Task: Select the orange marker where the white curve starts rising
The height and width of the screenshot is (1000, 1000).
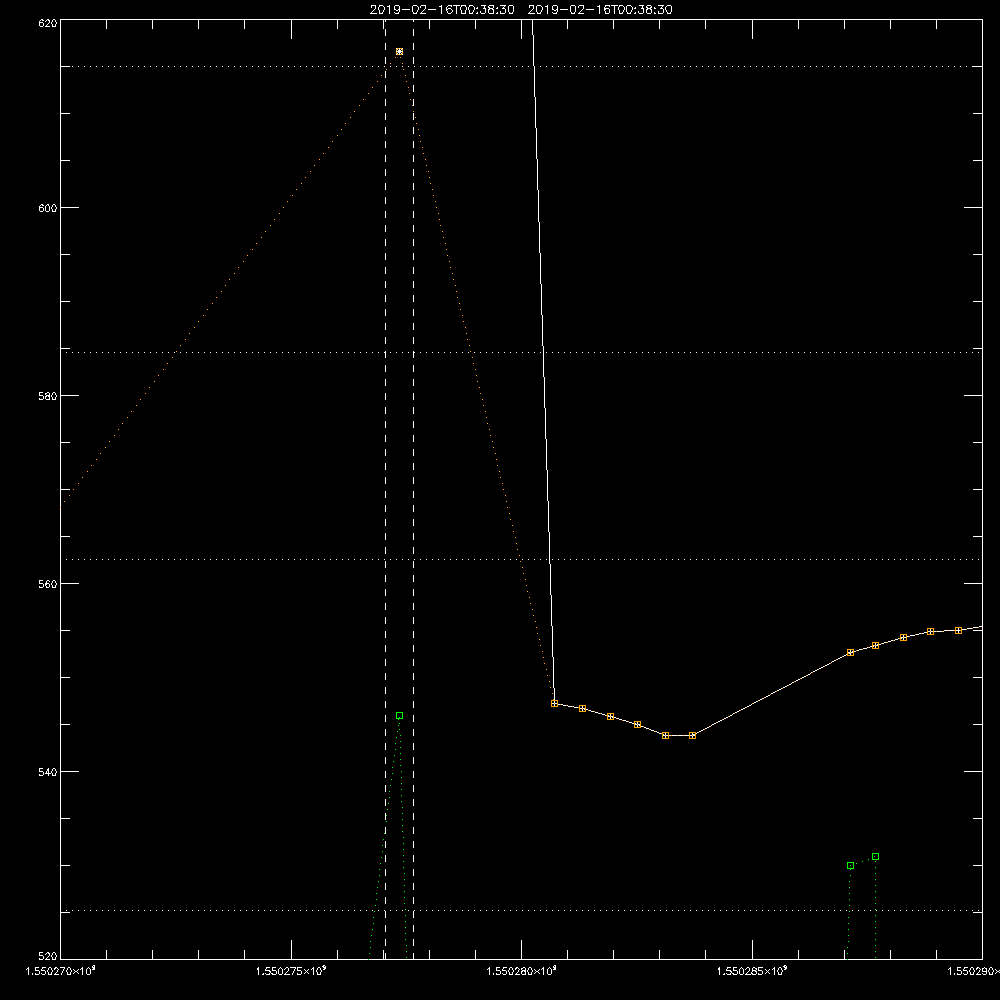Action: click(693, 735)
